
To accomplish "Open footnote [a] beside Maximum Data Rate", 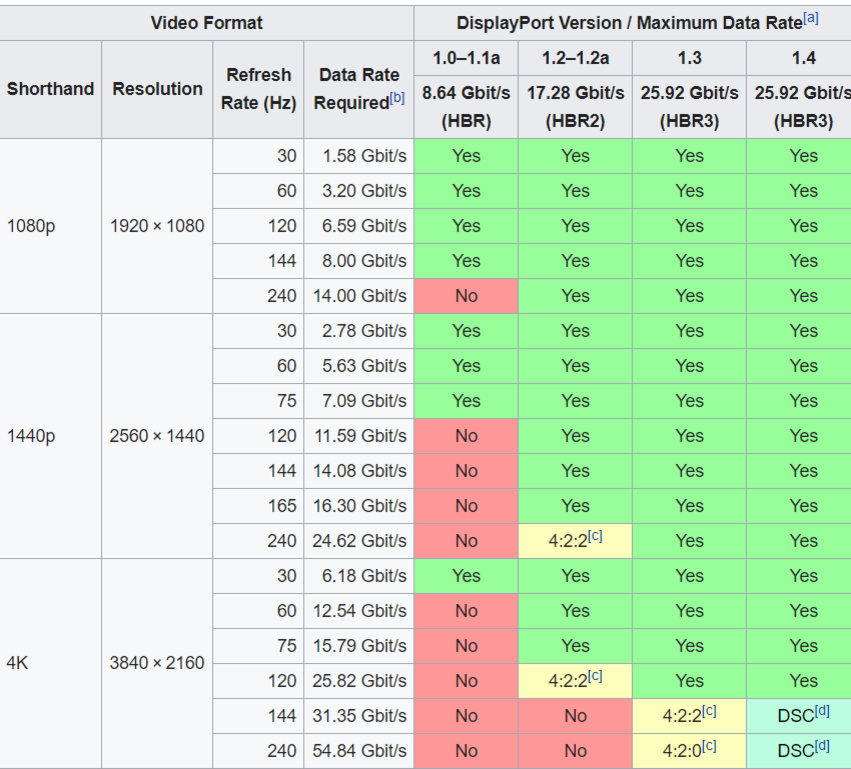I will point(811,18).
